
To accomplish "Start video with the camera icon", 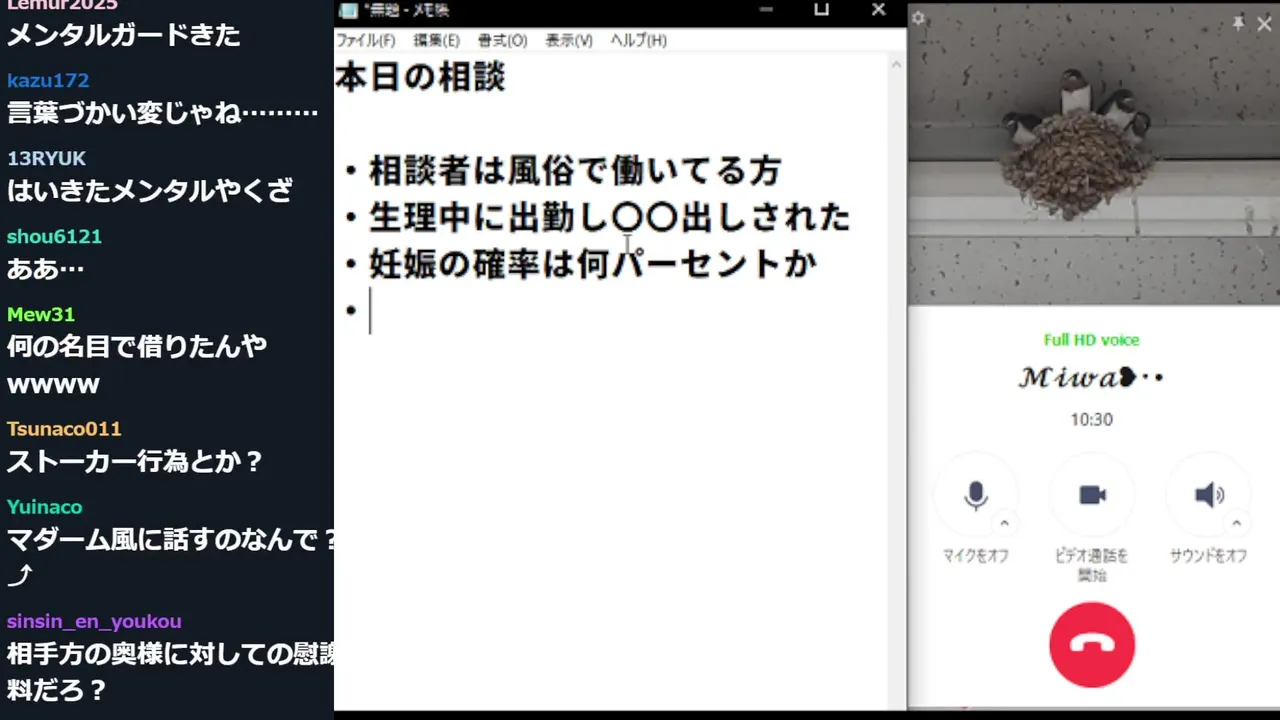I will coord(1092,495).
